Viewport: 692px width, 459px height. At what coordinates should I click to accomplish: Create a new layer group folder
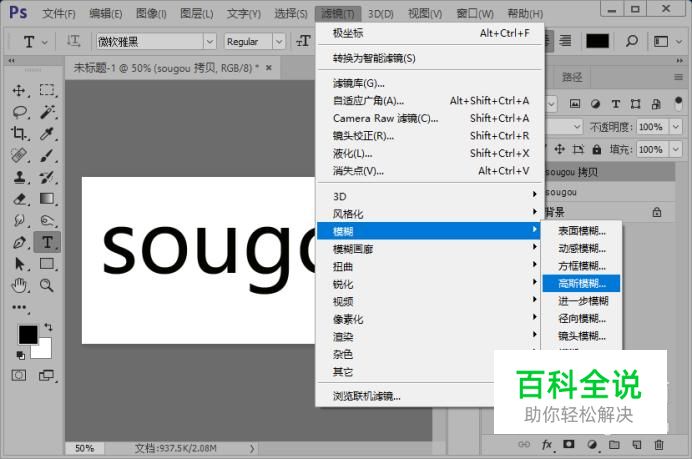(614, 444)
